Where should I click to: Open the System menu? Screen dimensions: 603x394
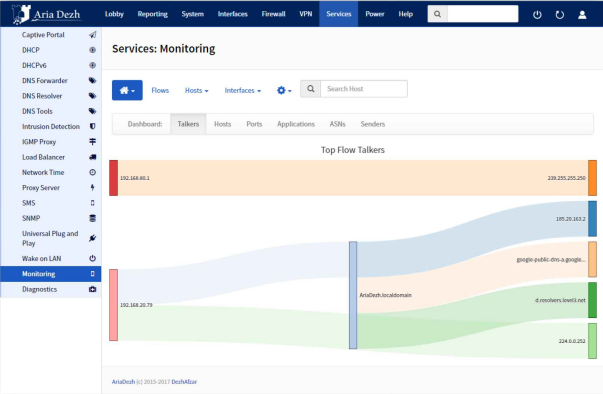tap(193, 14)
